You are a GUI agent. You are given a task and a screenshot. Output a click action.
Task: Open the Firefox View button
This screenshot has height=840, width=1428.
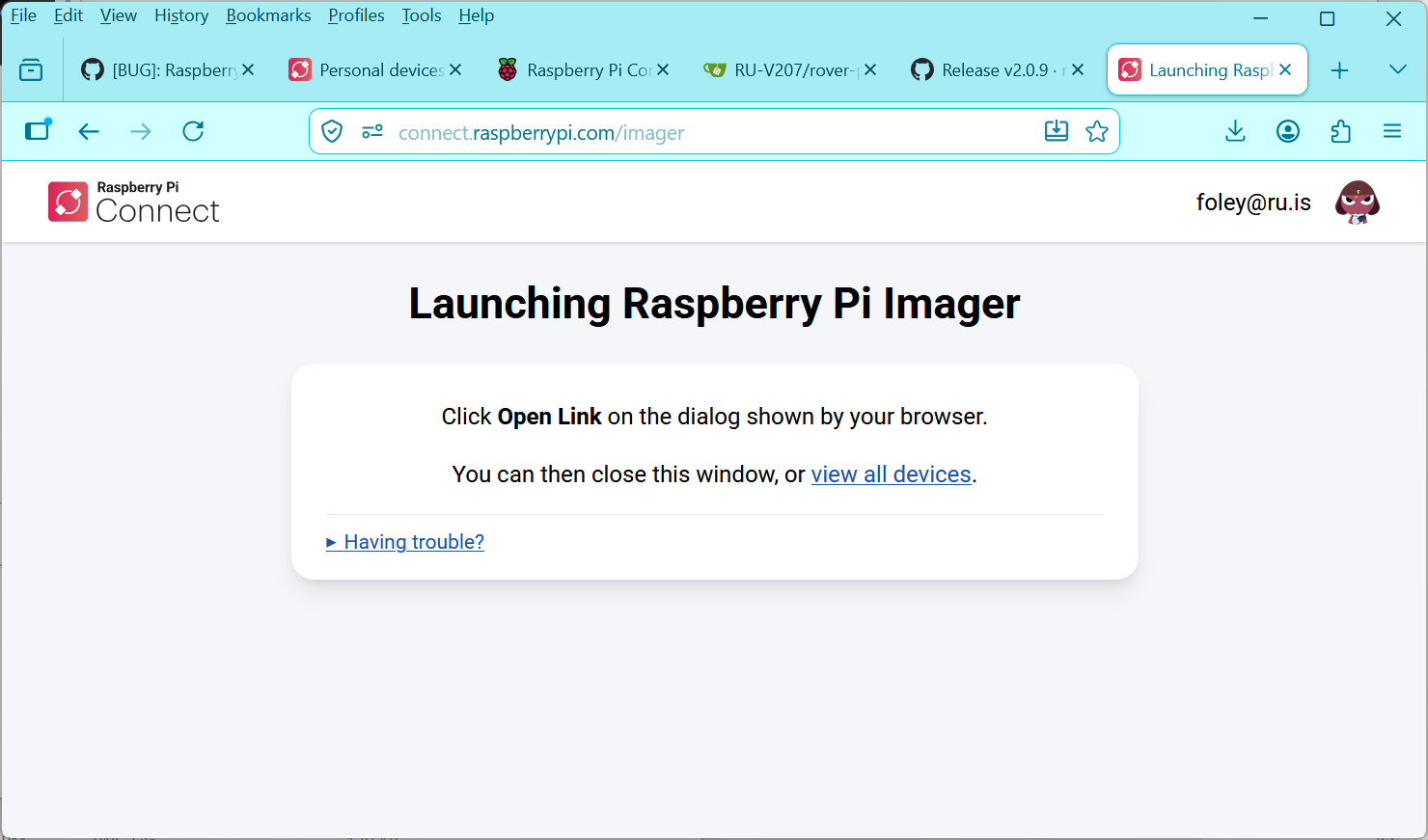click(x=31, y=70)
